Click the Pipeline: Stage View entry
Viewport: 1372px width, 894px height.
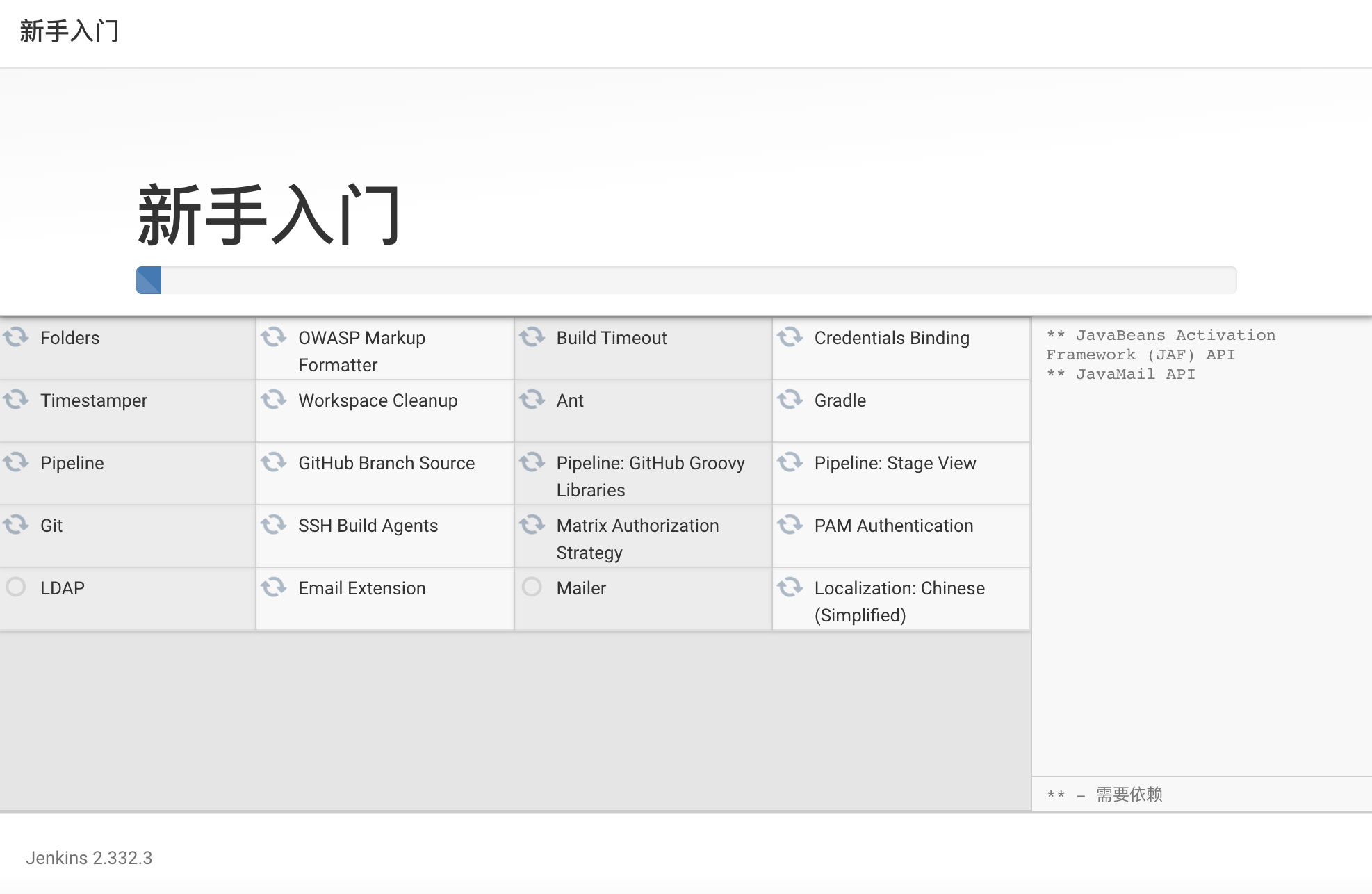click(895, 463)
